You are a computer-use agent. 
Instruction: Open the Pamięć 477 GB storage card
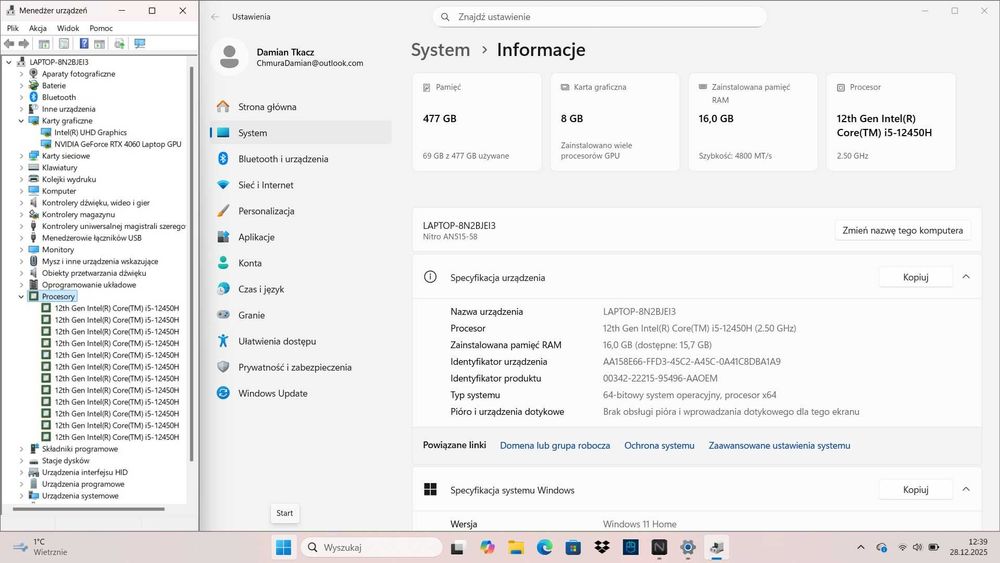(x=477, y=122)
